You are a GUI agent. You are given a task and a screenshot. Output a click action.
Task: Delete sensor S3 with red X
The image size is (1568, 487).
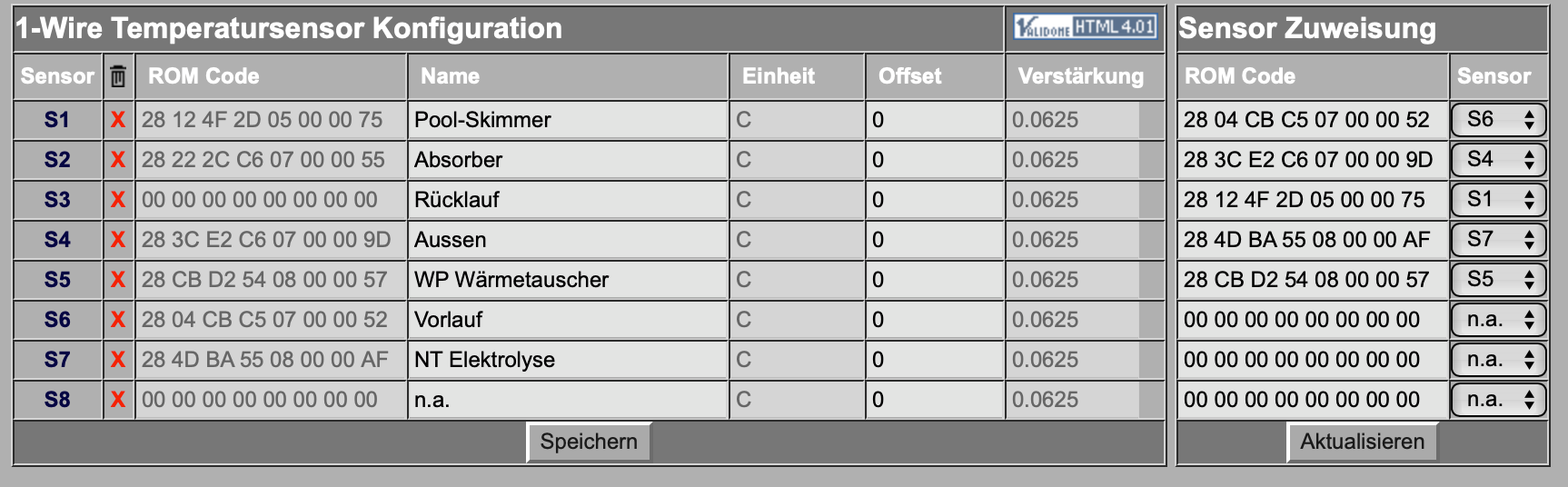(118, 200)
